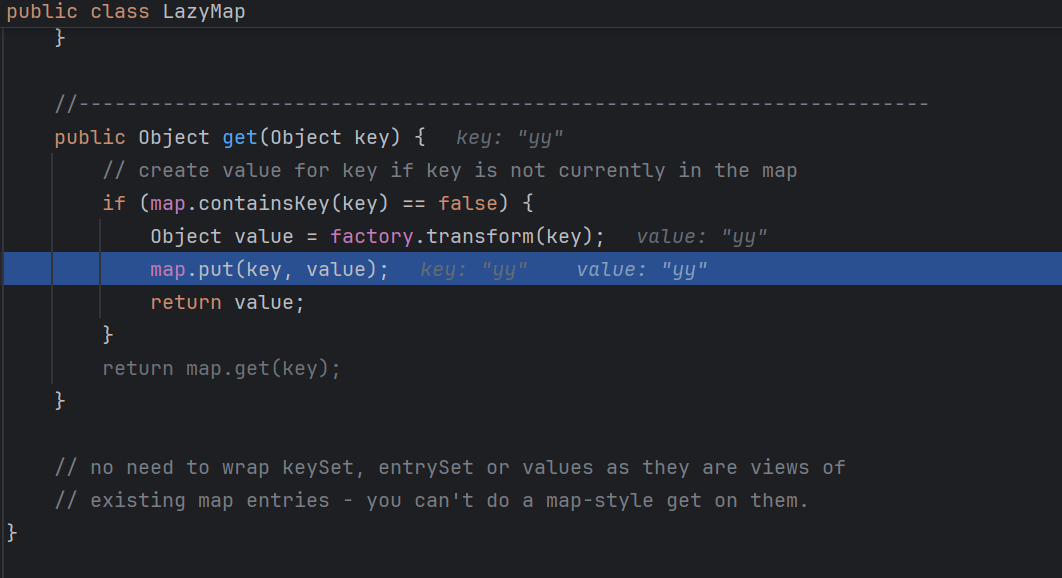Click the closing brace of the if block
1062x578 pixels.
click(x=107, y=334)
